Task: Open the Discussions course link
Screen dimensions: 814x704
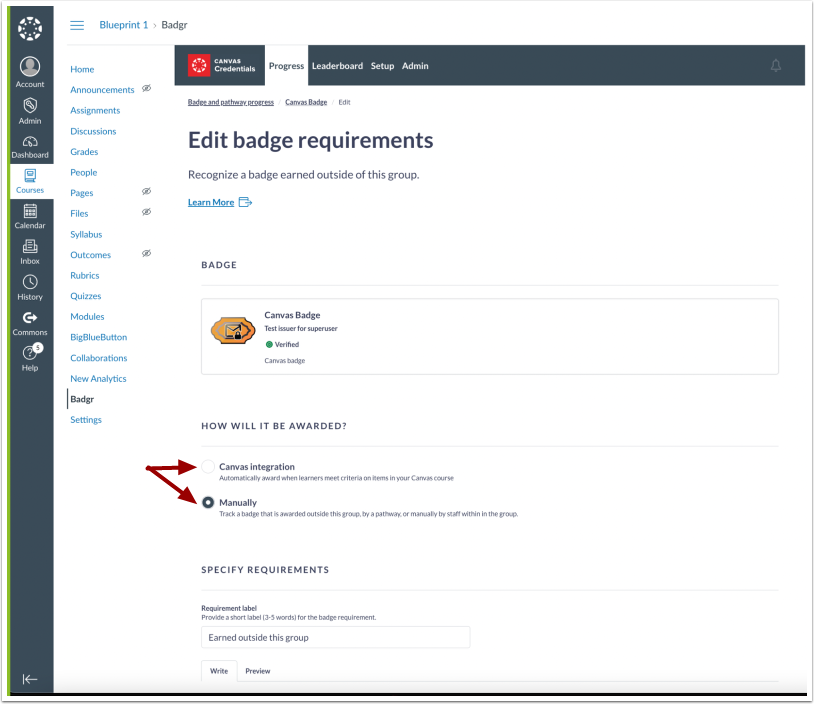Action: (x=93, y=131)
